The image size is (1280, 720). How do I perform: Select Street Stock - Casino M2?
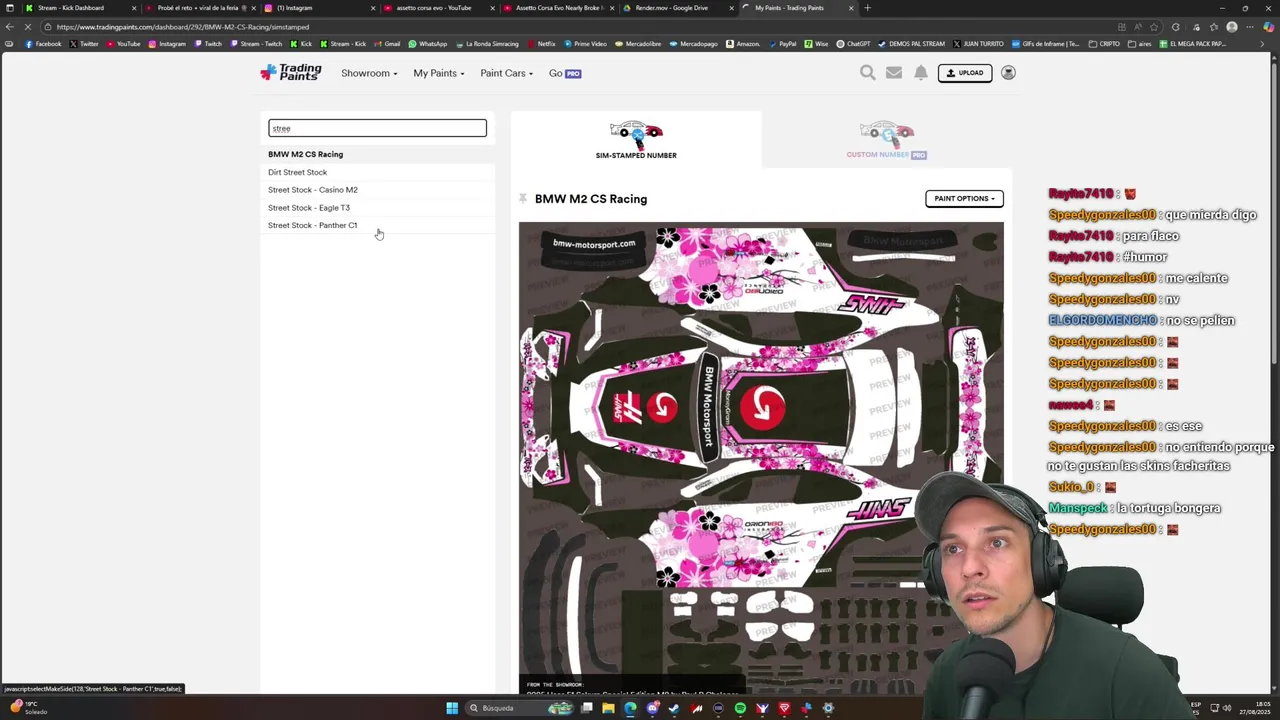[312, 190]
